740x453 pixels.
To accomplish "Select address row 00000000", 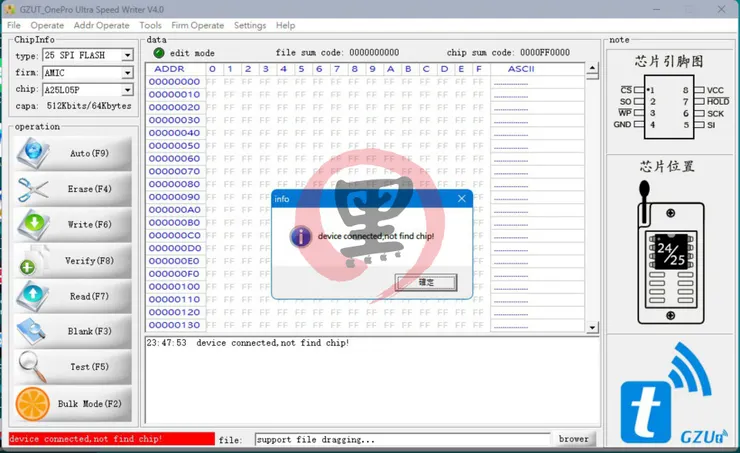I will pos(174,82).
